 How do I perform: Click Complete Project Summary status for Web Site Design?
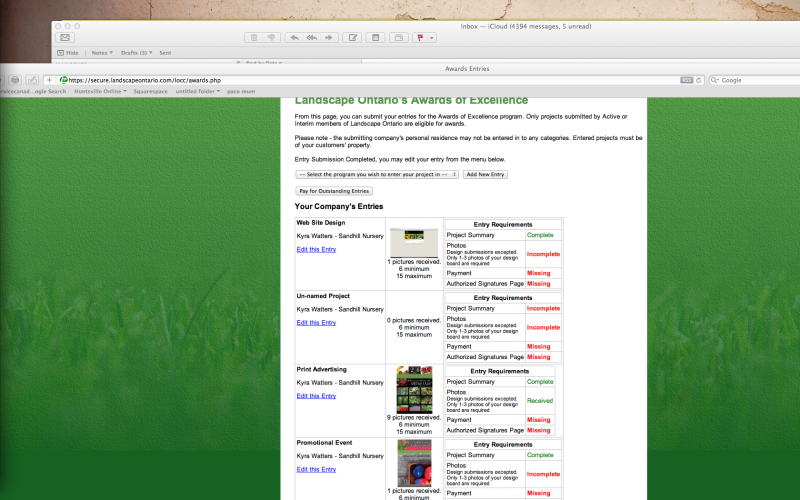click(x=540, y=235)
